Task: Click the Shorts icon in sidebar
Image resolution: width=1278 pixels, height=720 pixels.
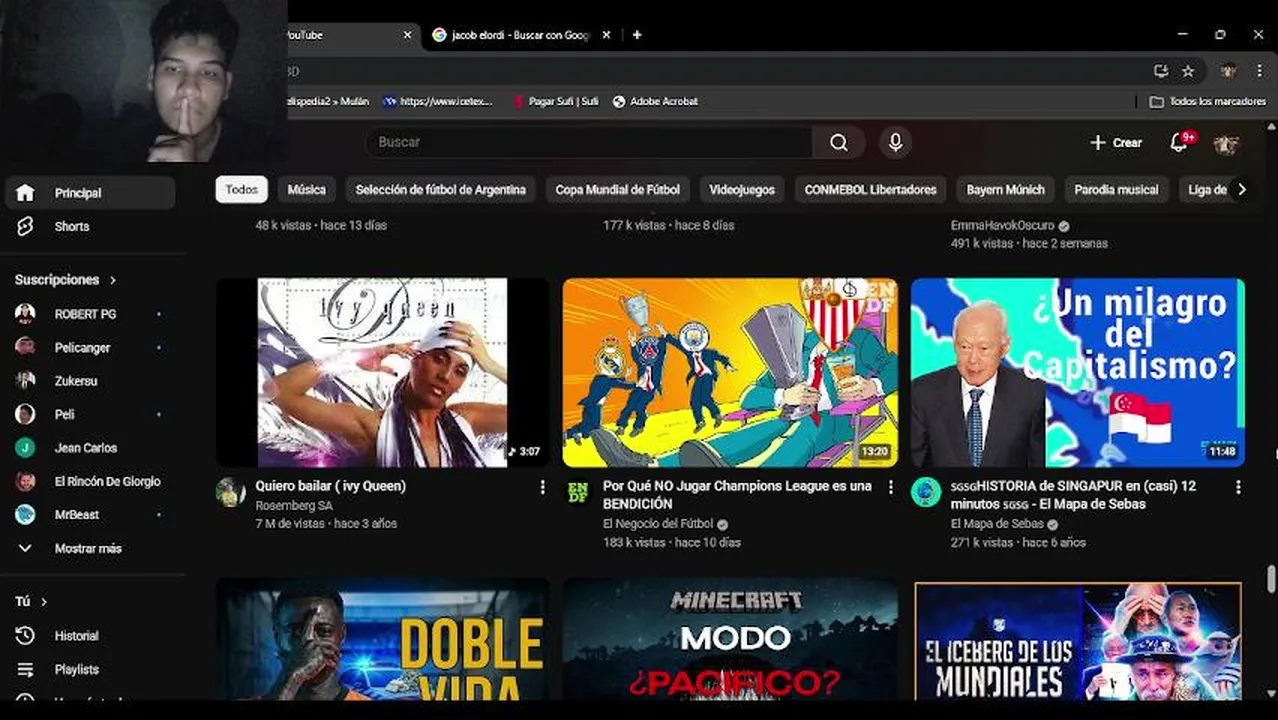Action: [x=26, y=226]
